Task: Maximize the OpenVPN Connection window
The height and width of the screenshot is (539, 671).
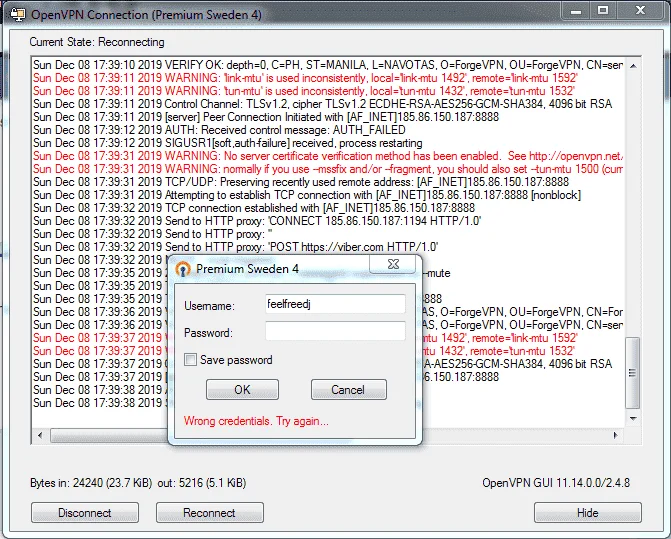Action: [603, 11]
